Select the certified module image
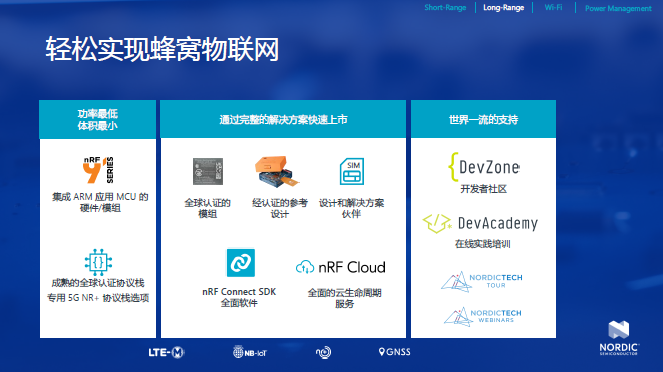Image resolution: width=663 pixels, height=372 pixels. [208, 171]
